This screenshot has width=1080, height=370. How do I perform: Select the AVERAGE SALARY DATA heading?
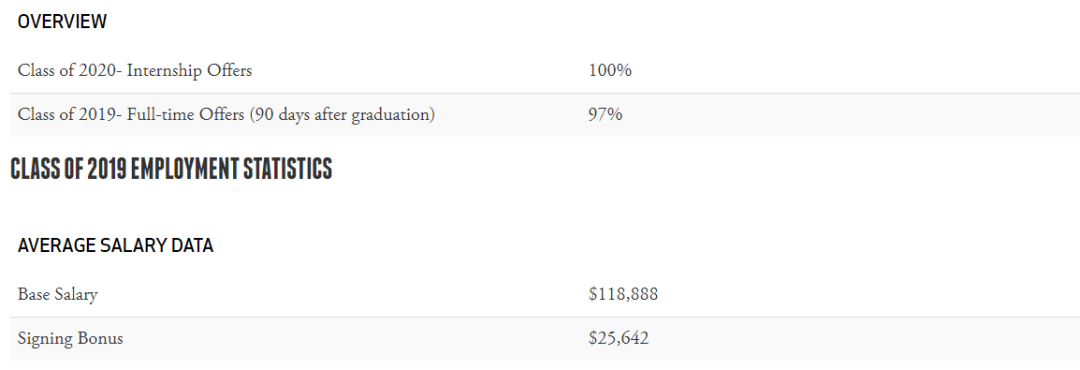pos(116,245)
